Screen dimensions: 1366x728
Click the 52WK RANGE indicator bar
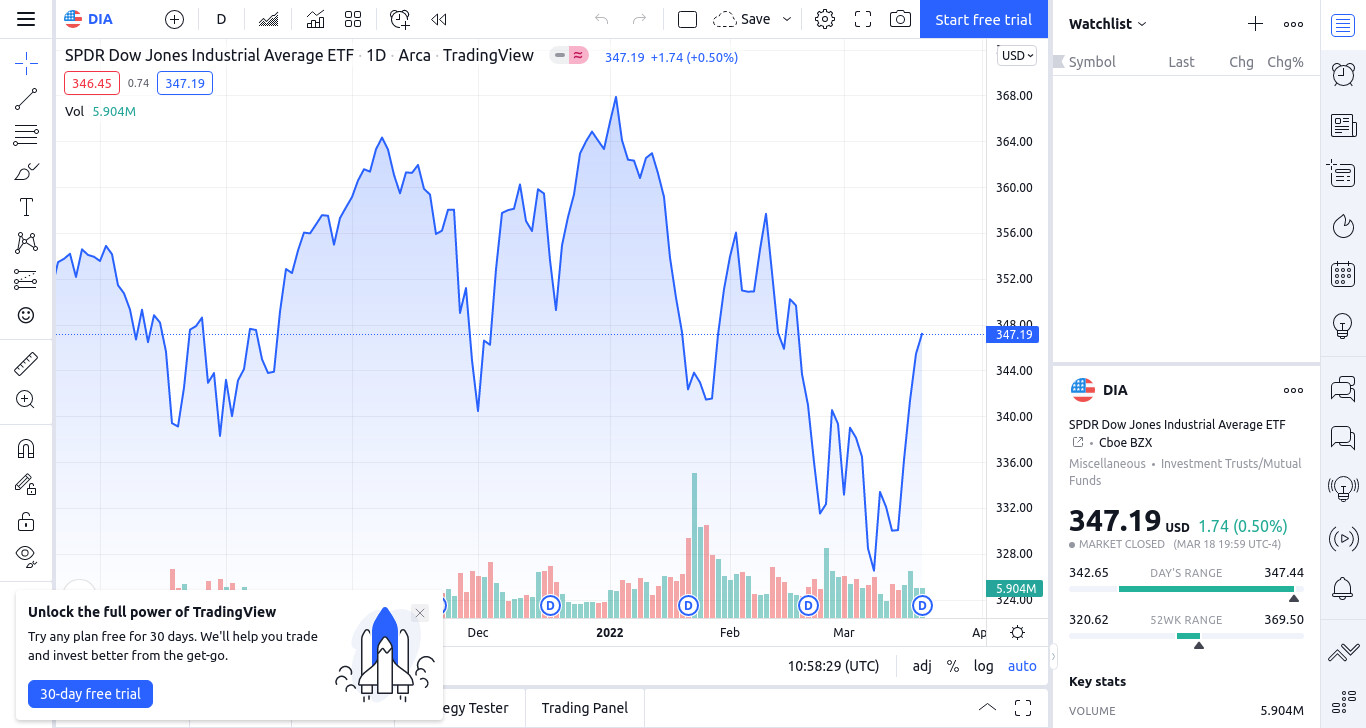click(x=1186, y=636)
